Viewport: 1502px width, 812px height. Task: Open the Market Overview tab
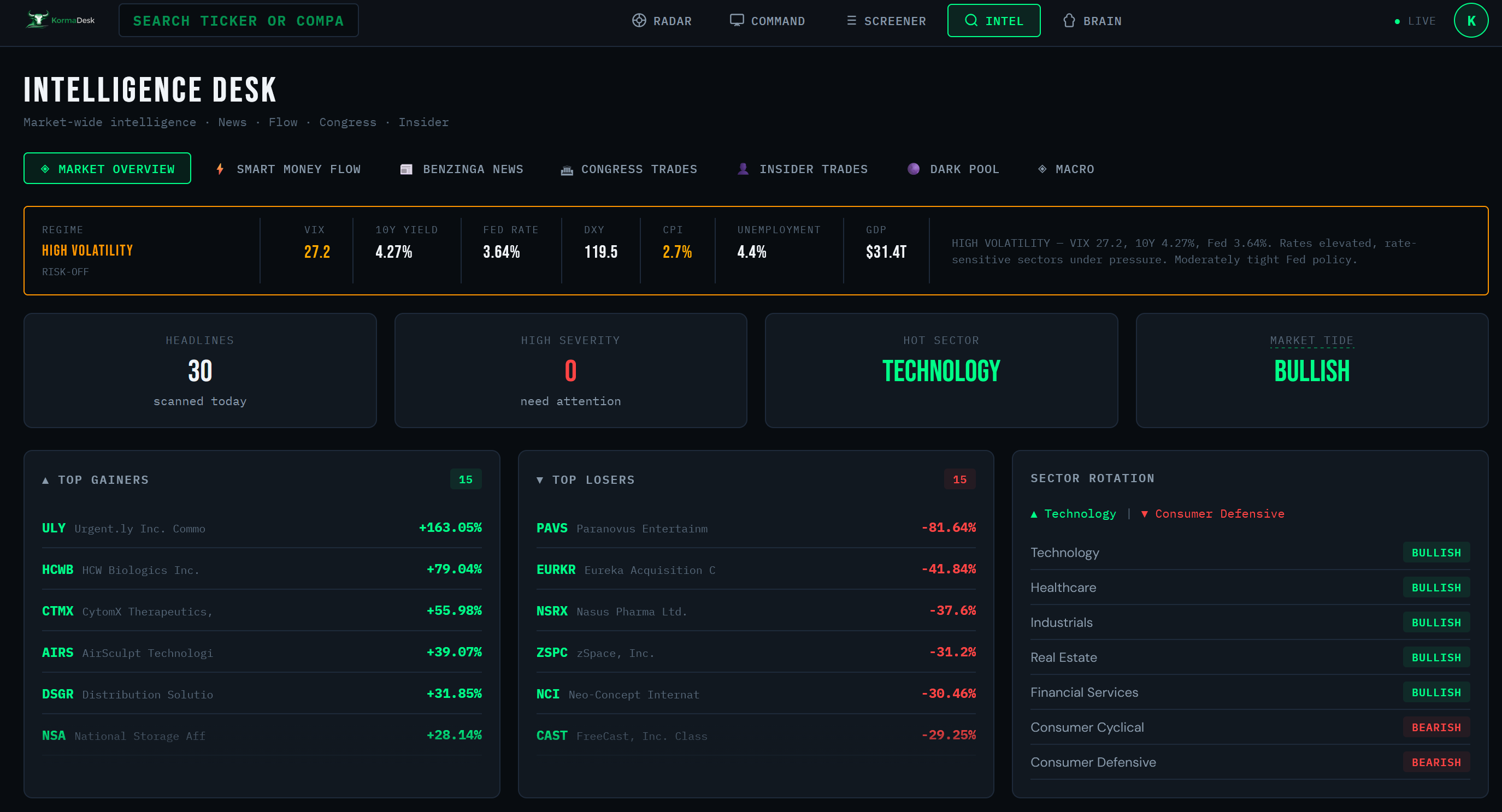[107, 169]
